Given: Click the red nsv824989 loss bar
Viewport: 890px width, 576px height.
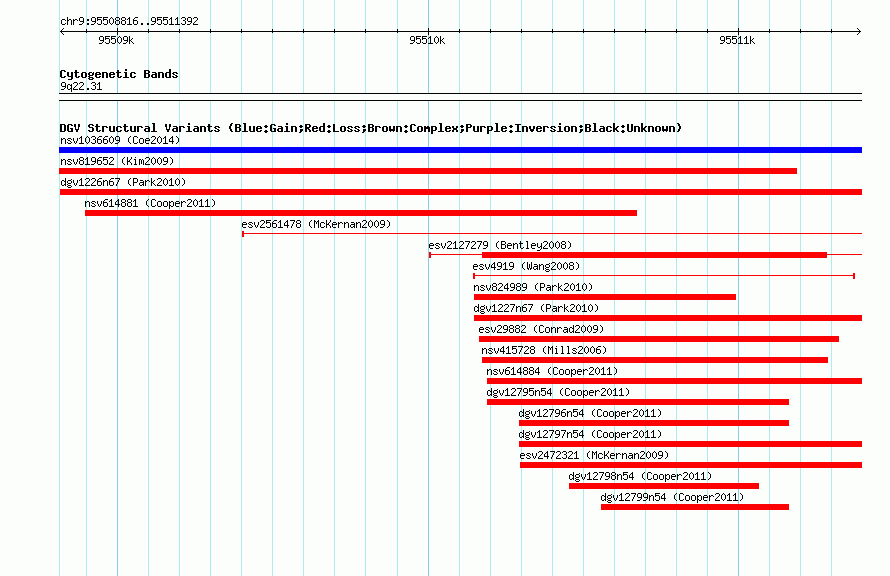Looking at the screenshot, I should pyautogui.click(x=604, y=297).
